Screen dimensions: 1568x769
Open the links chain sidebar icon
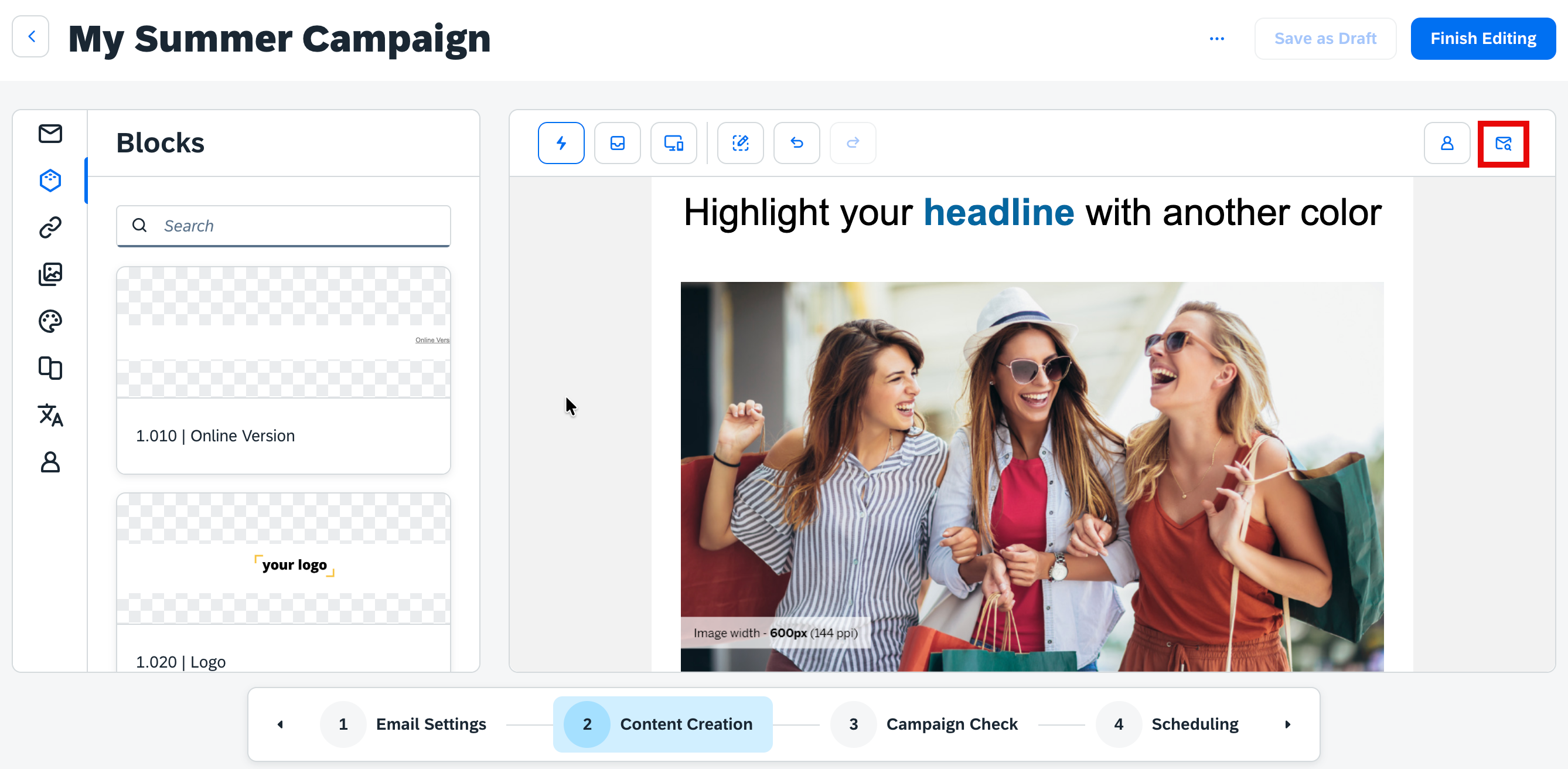(50, 227)
